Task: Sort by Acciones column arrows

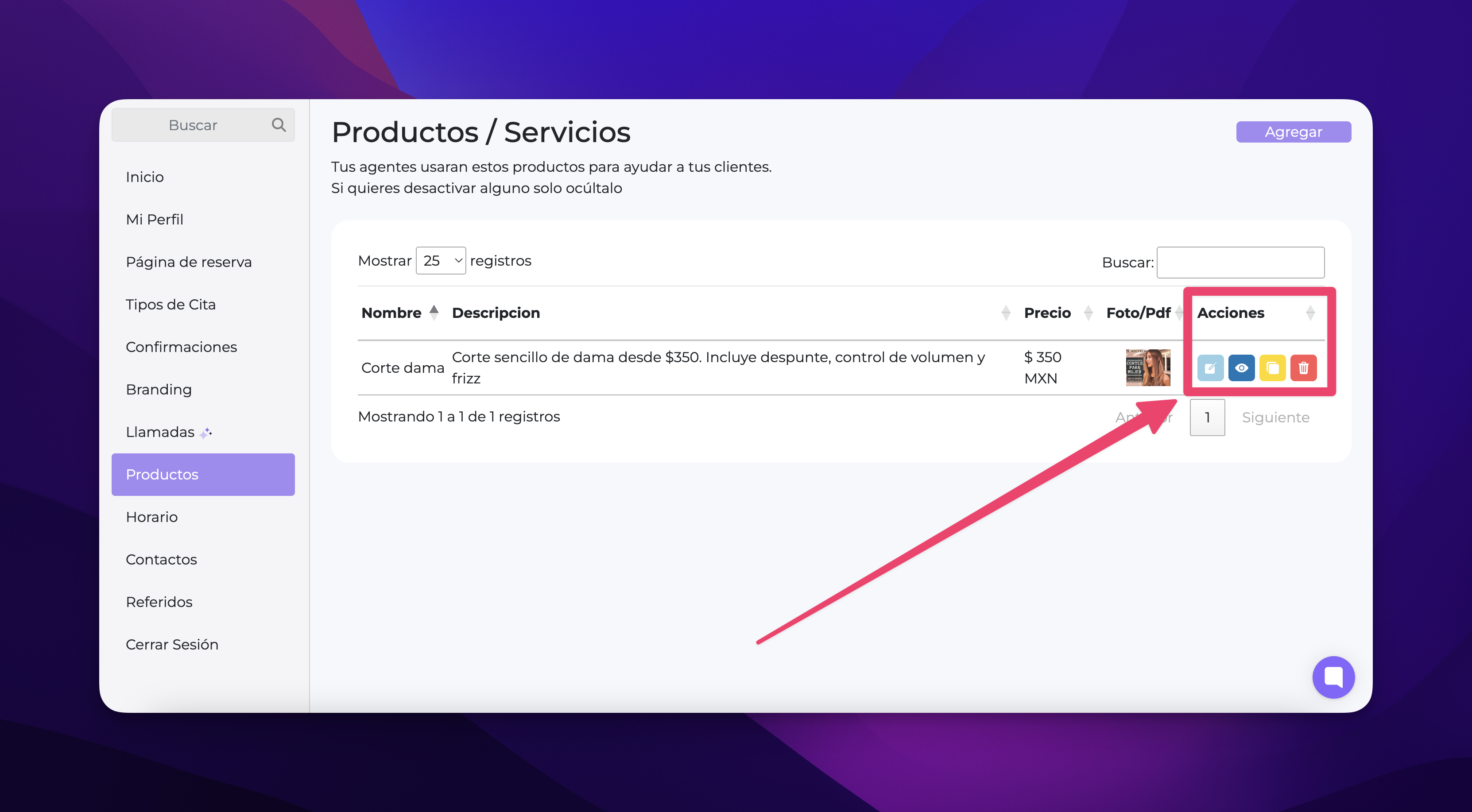Action: (1310, 313)
